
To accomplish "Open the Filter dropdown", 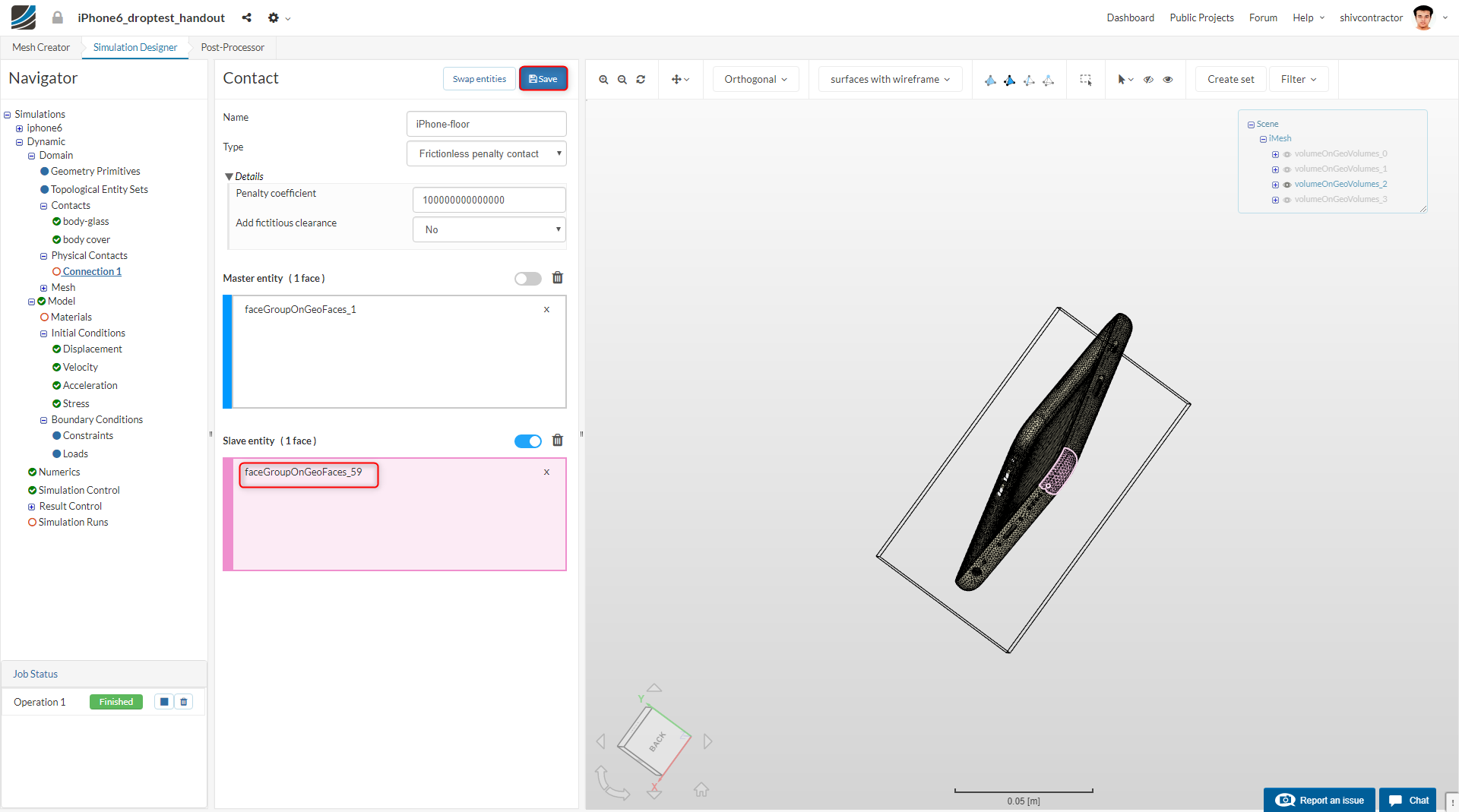I will pos(1299,79).
